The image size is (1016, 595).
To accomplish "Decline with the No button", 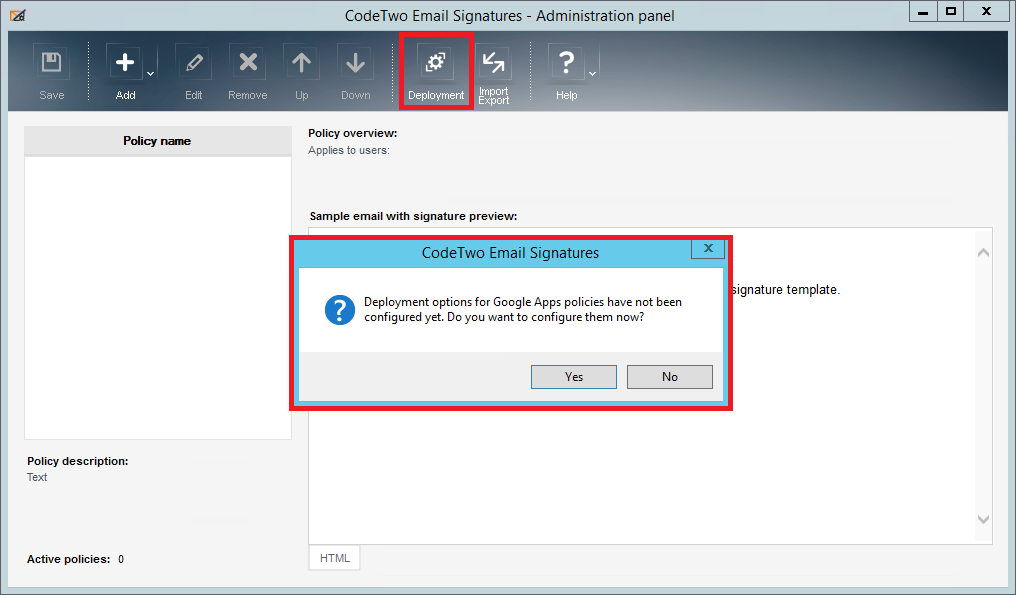I will (x=669, y=377).
